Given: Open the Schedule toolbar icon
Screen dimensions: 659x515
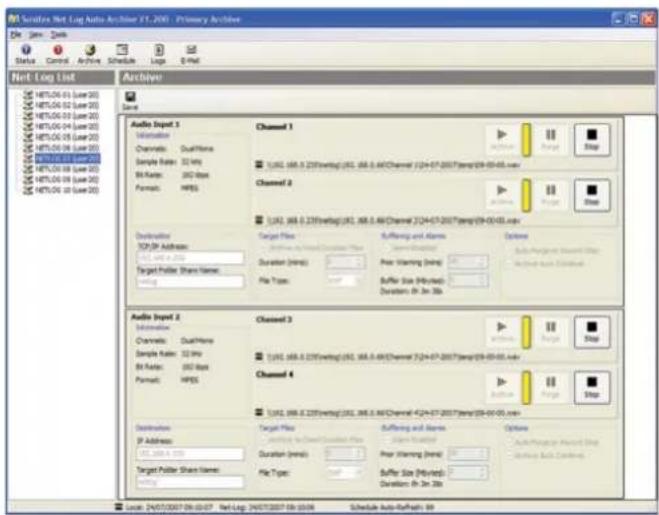Looking at the screenshot, I should [122, 55].
